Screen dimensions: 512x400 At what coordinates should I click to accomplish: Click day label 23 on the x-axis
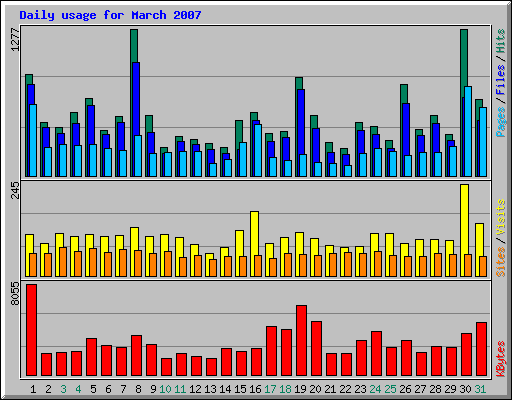(x=360, y=389)
